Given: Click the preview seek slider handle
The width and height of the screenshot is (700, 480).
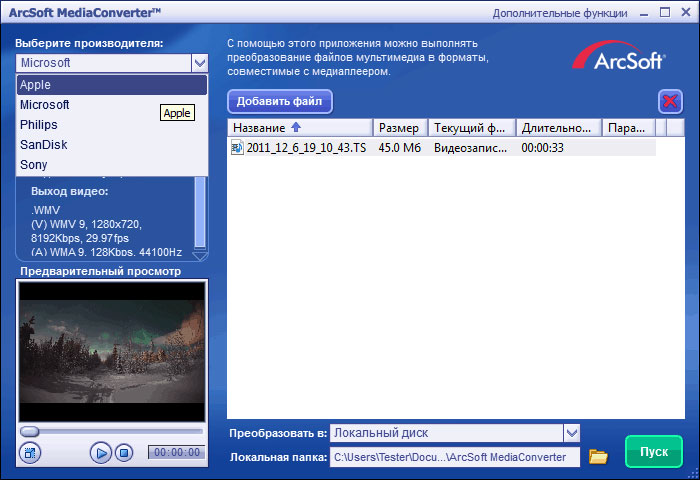Looking at the screenshot, I should pyautogui.click(x=30, y=431).
